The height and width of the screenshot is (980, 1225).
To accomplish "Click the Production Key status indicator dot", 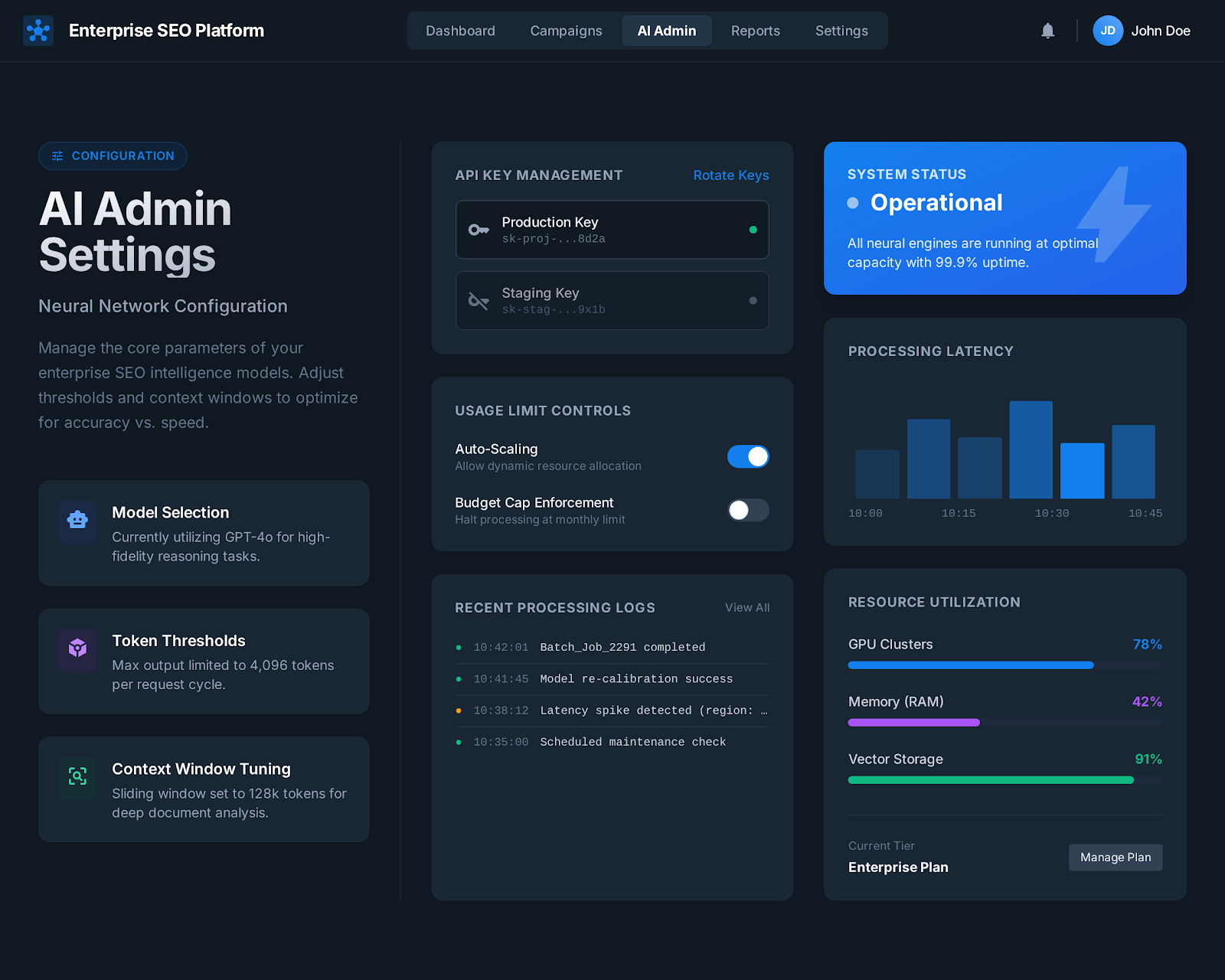I will [753, 229].
